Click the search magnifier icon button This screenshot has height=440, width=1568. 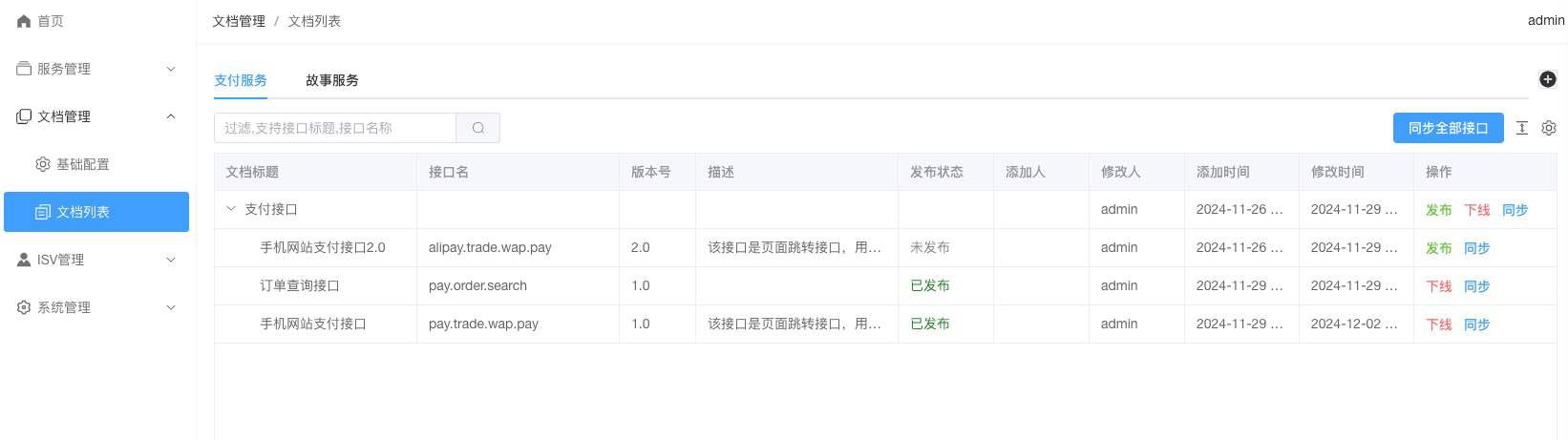click(x=478, y=128)
